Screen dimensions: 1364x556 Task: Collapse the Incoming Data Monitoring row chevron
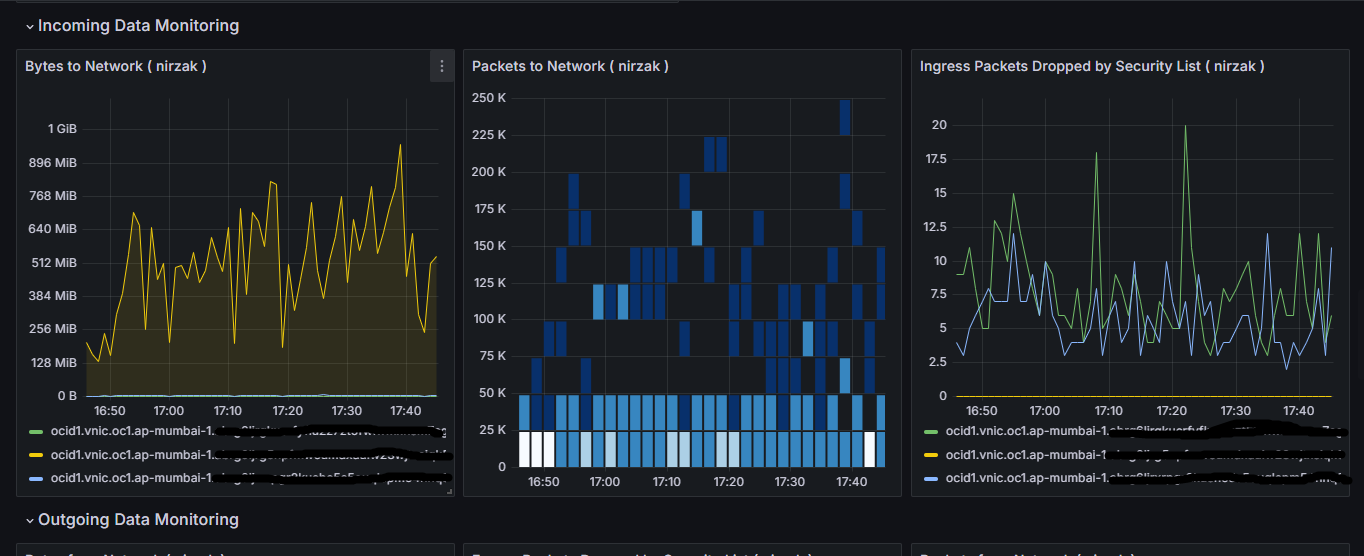tap(29, 26)
